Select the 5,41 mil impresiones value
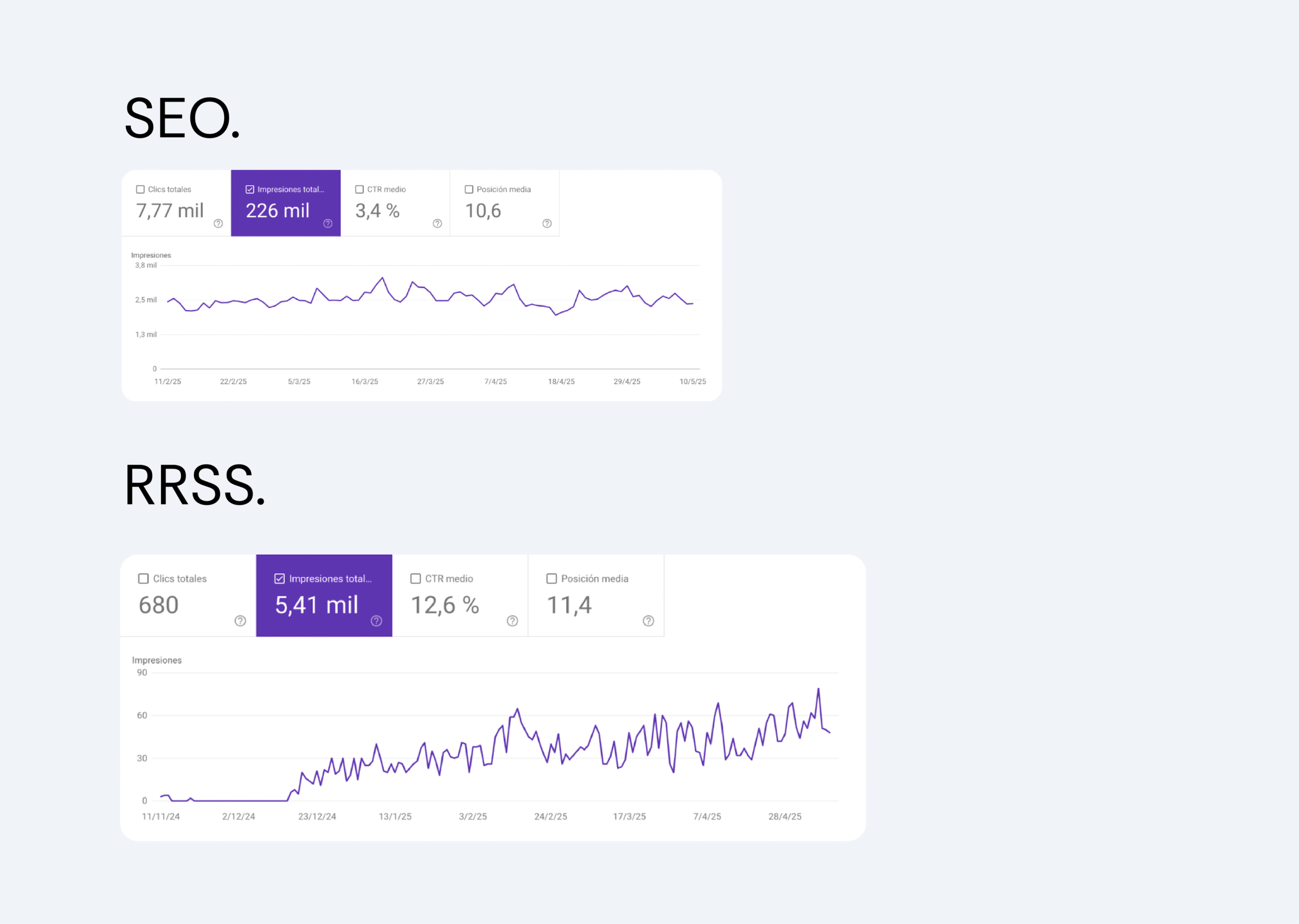1299x924 pixels. point(316,605)
